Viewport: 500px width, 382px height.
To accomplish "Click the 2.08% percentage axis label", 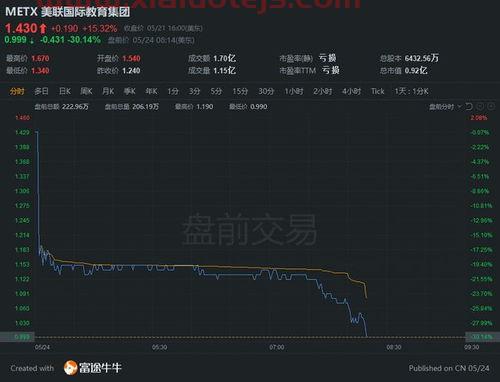I will 479,118.
